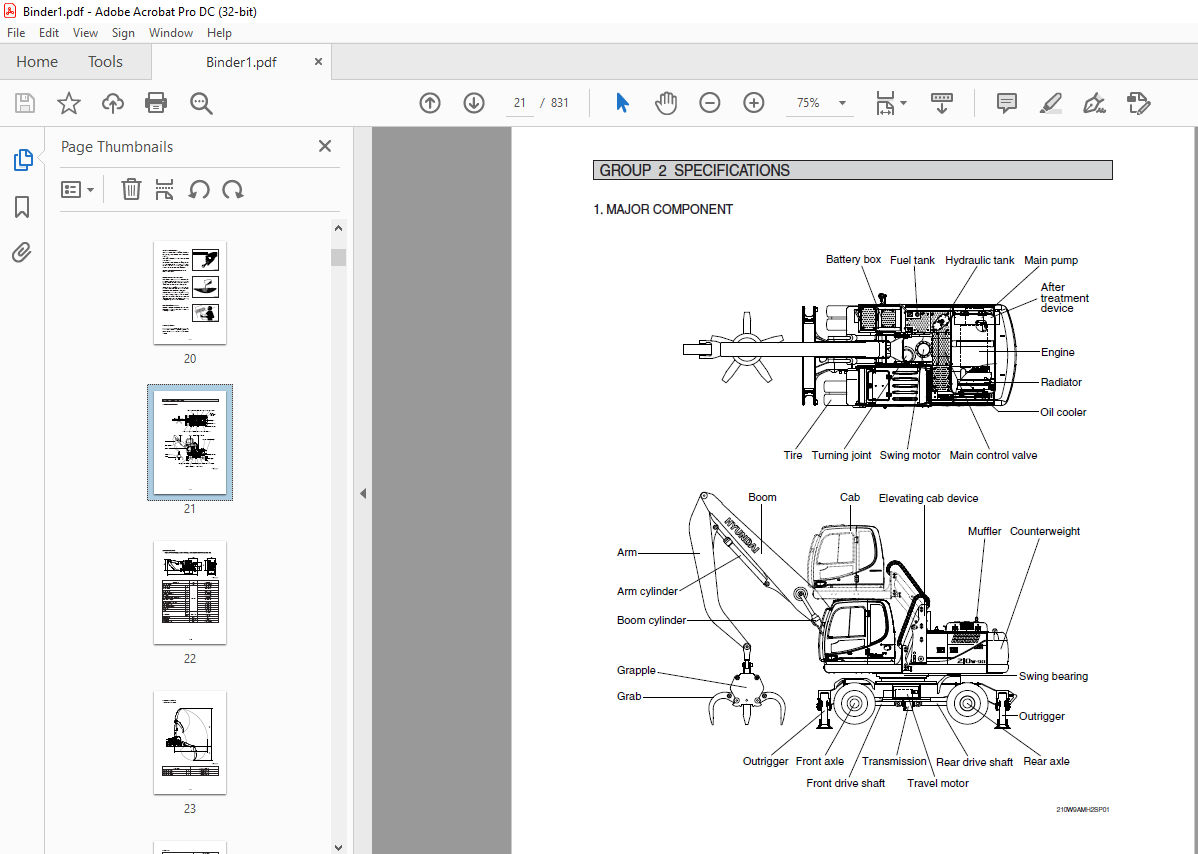Choose the Selection arrow tool
This screenshot has width=1198, height=854.
(622, 103)
